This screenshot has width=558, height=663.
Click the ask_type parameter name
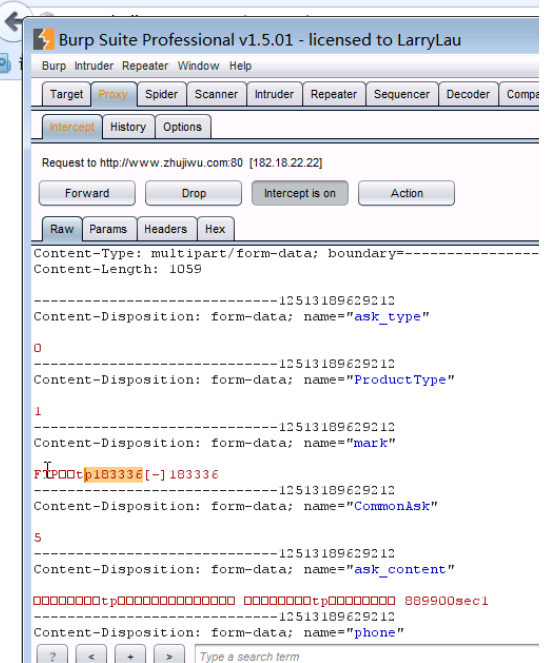[x=387, y=317]
